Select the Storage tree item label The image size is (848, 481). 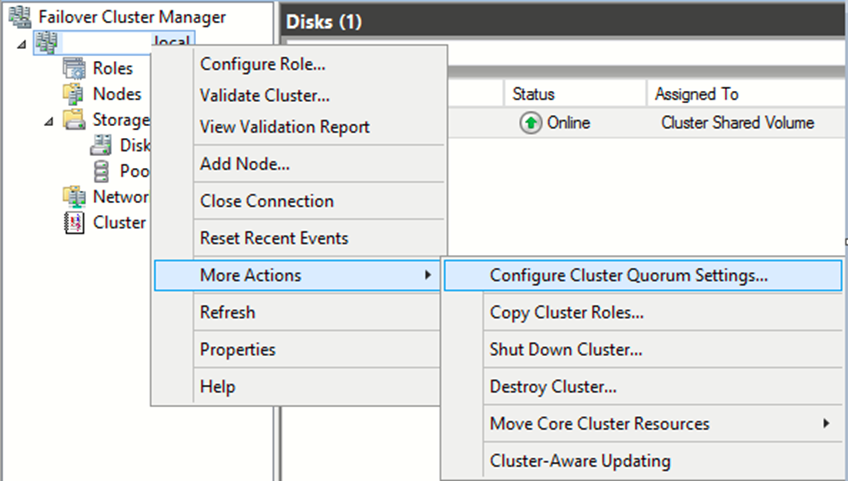coord(121,120)
